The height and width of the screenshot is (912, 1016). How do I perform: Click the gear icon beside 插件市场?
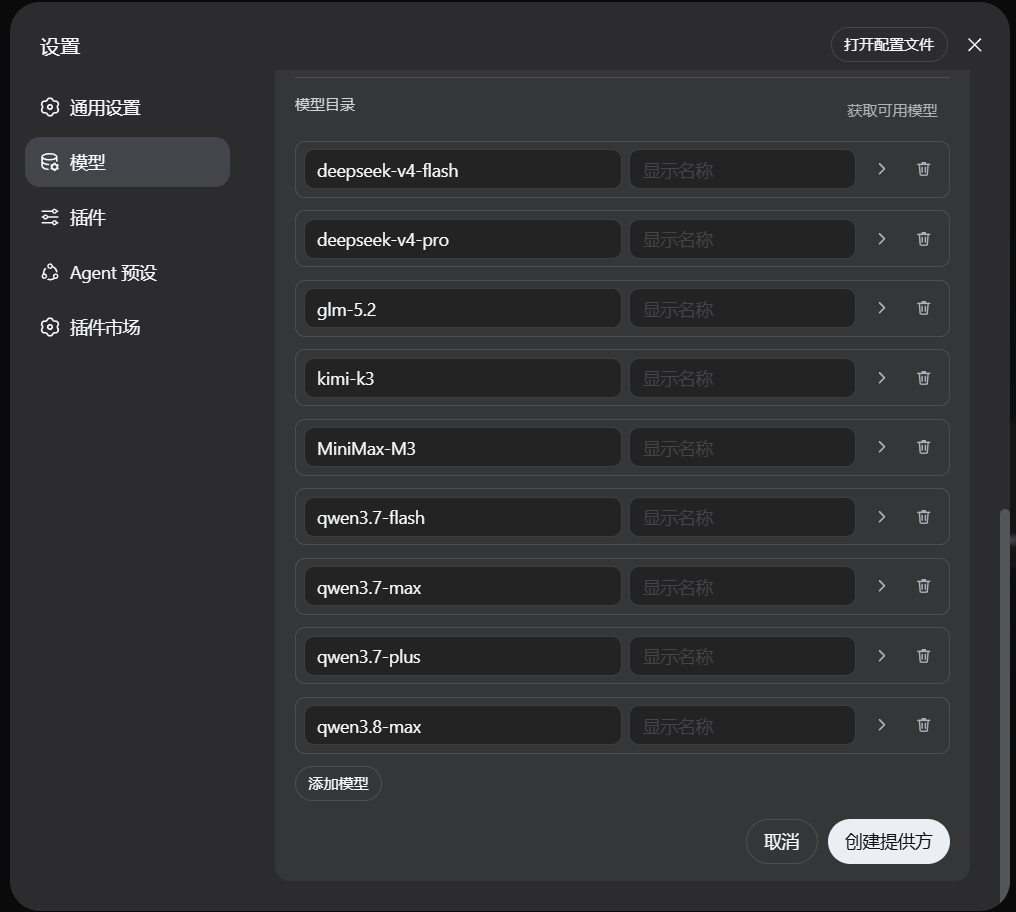click(50, 327)
